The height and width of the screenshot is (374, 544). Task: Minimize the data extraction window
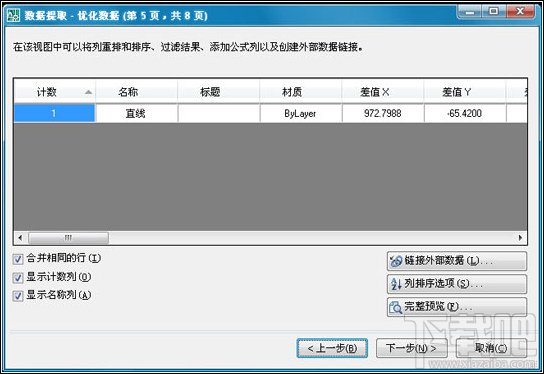tap(470, 12)
